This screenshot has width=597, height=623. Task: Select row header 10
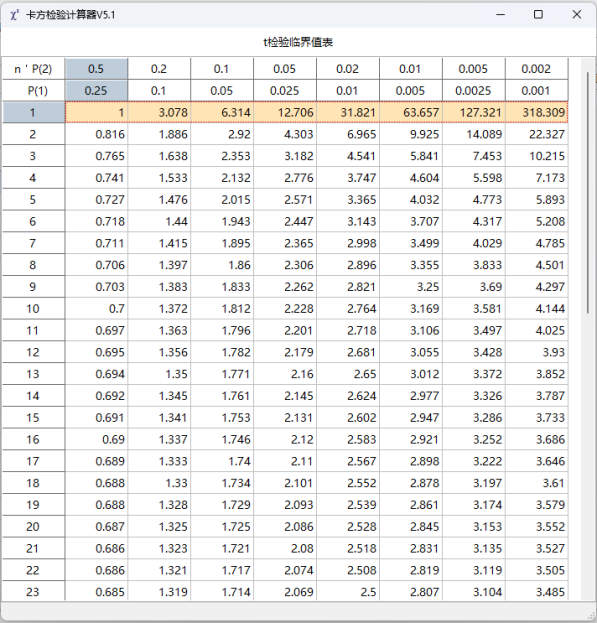click(x=33, y=309)
